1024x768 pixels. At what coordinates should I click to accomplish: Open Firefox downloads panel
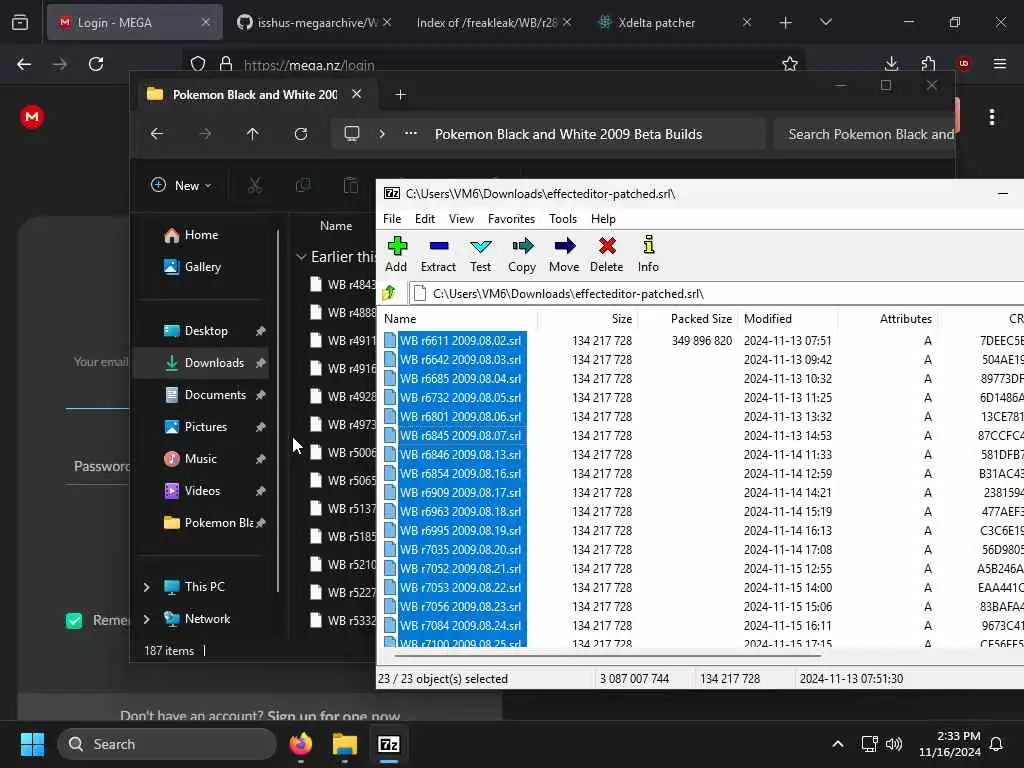point(891,63)
